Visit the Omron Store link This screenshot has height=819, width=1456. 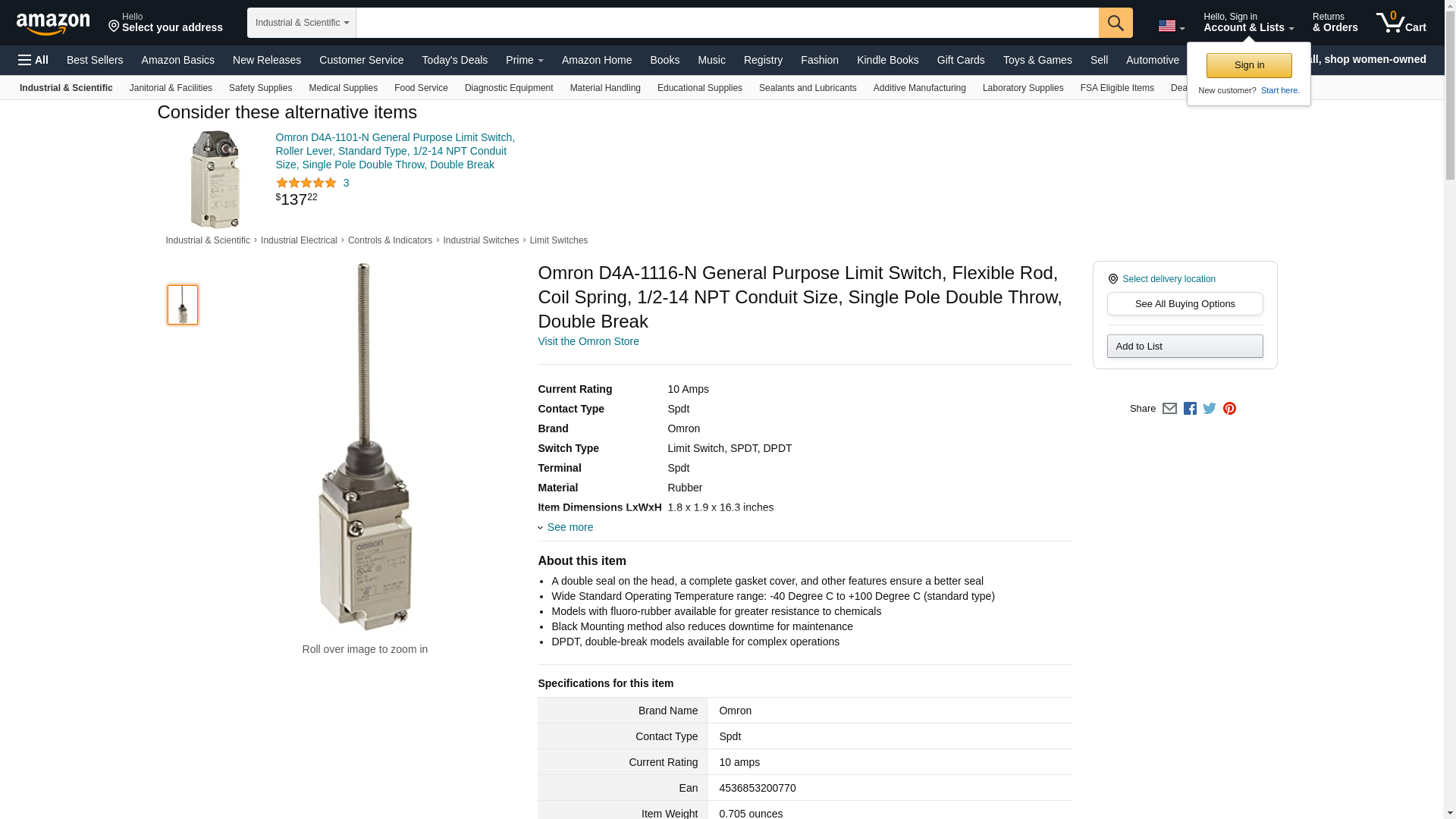click(588, 341)
